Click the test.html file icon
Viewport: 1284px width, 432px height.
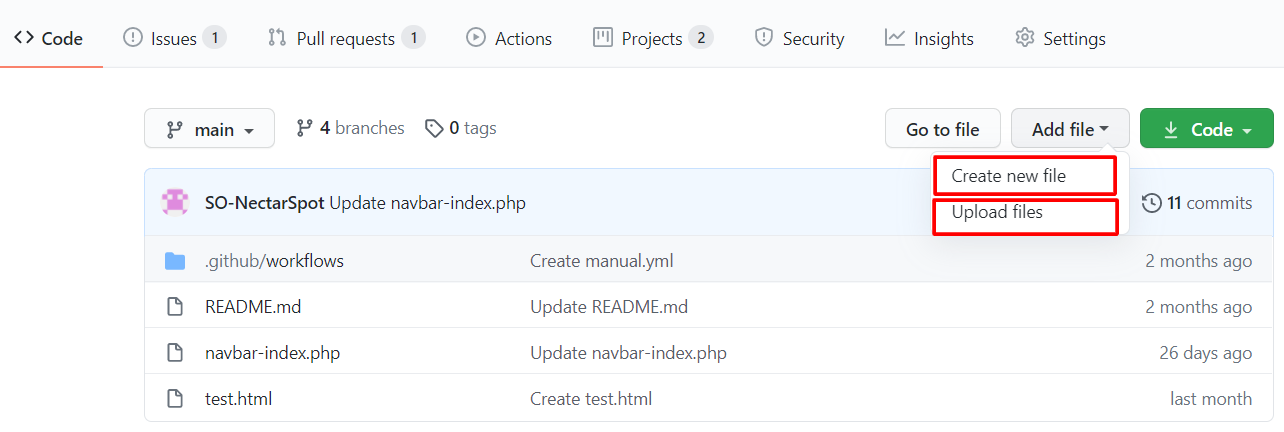tap(175, 399)
